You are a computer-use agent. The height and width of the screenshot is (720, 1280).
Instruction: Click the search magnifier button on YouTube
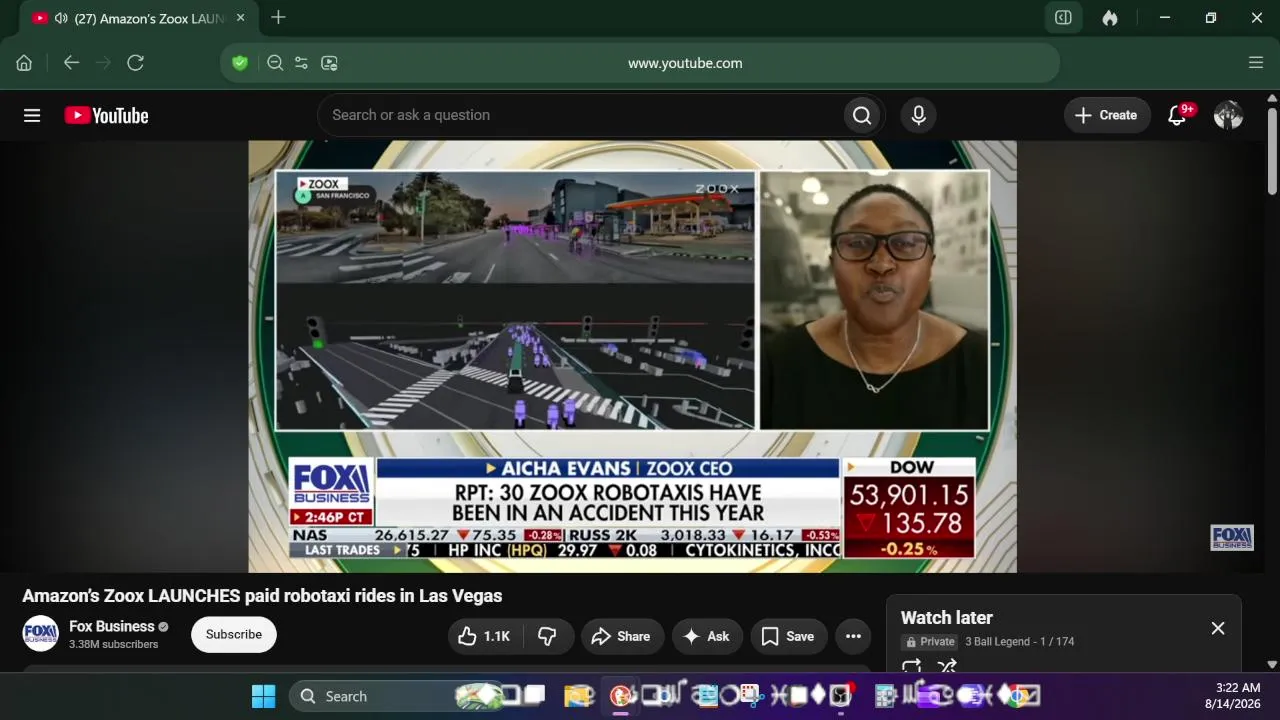coord(862,115)
